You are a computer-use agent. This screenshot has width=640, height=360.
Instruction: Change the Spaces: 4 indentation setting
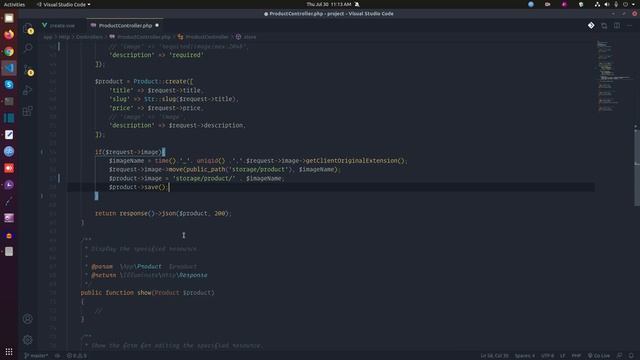click(x=524, y=356)
